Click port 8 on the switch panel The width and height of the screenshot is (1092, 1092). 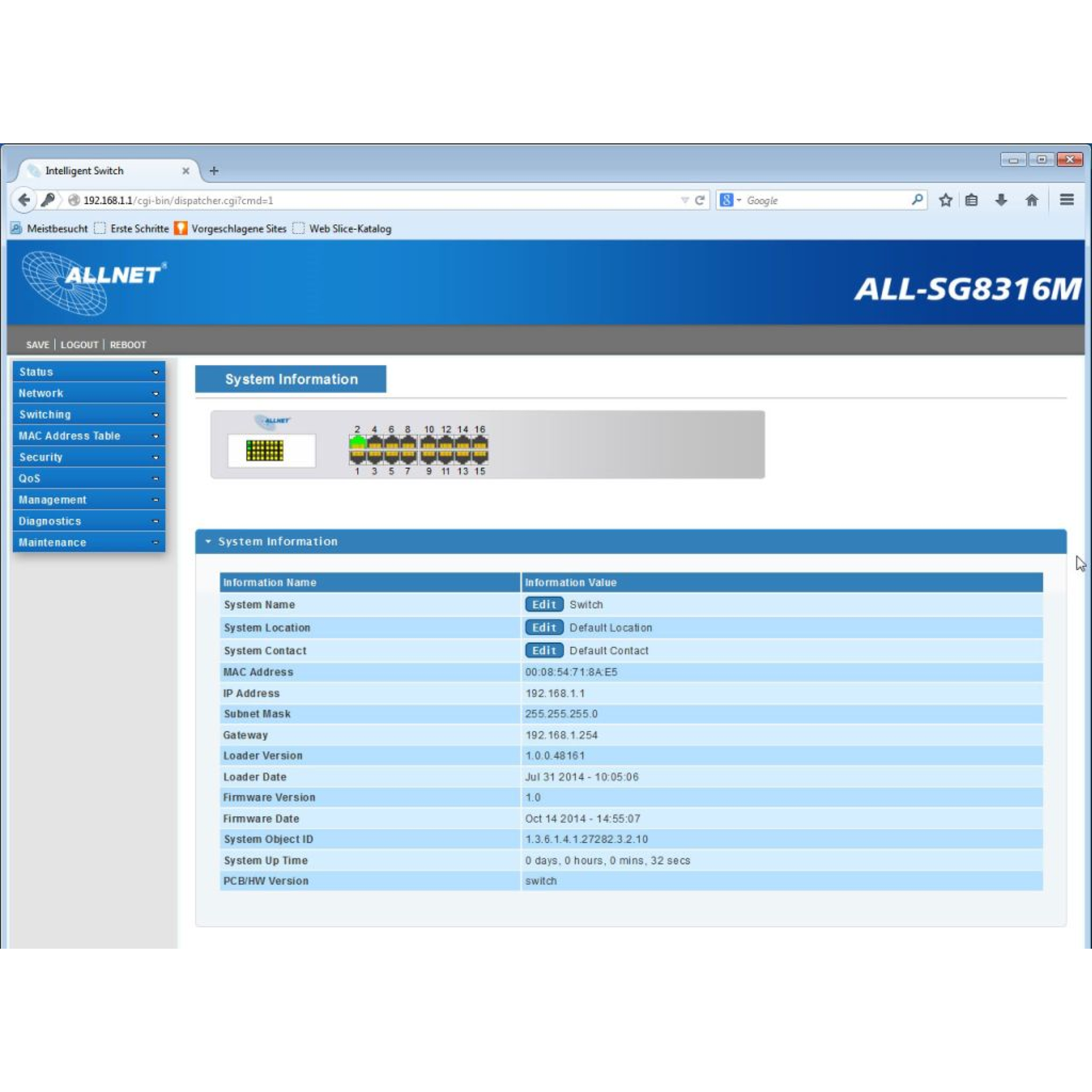click(408, 442)
